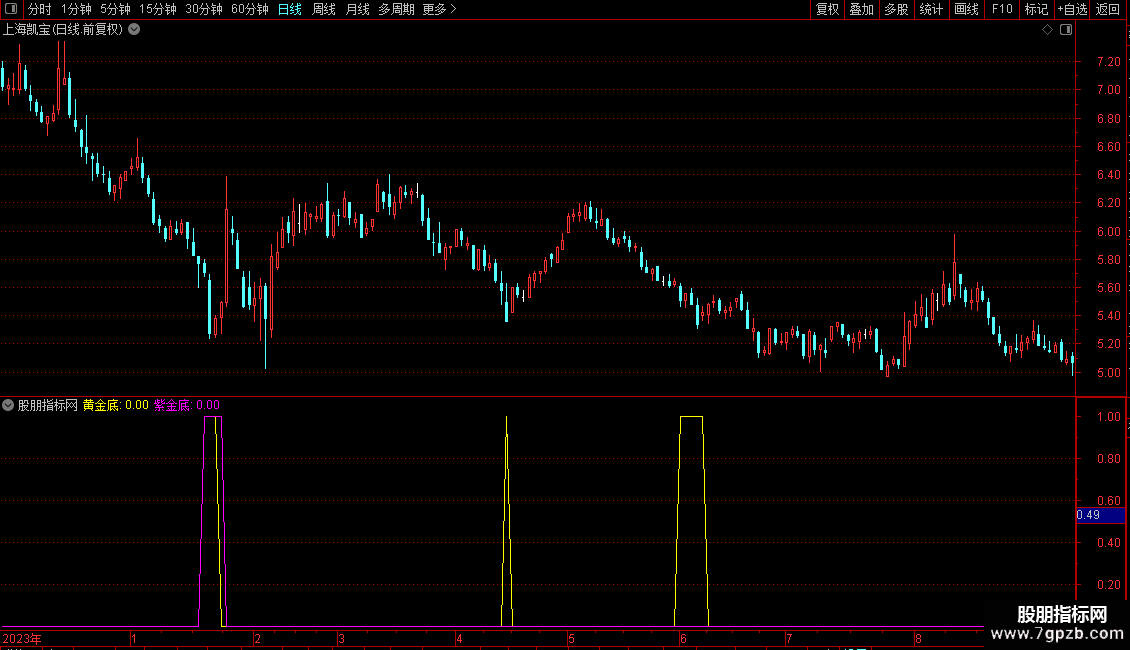Add stock via +自选 button
This screenshot has height=650, width=1130.
(x=1072, y=9)
